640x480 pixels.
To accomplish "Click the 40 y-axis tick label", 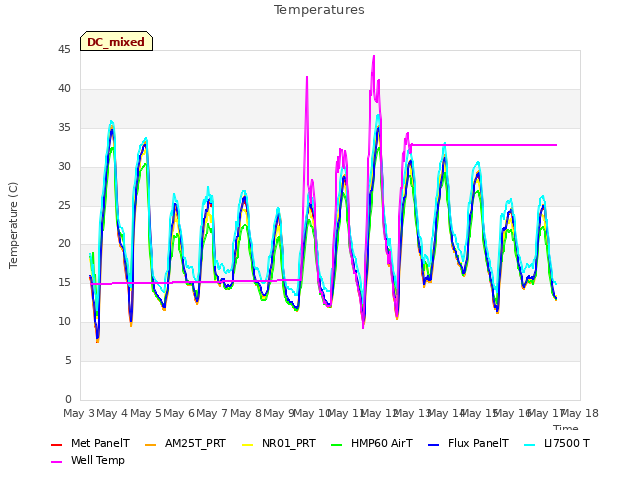I will pyautogui.click(x=64, y=89).
